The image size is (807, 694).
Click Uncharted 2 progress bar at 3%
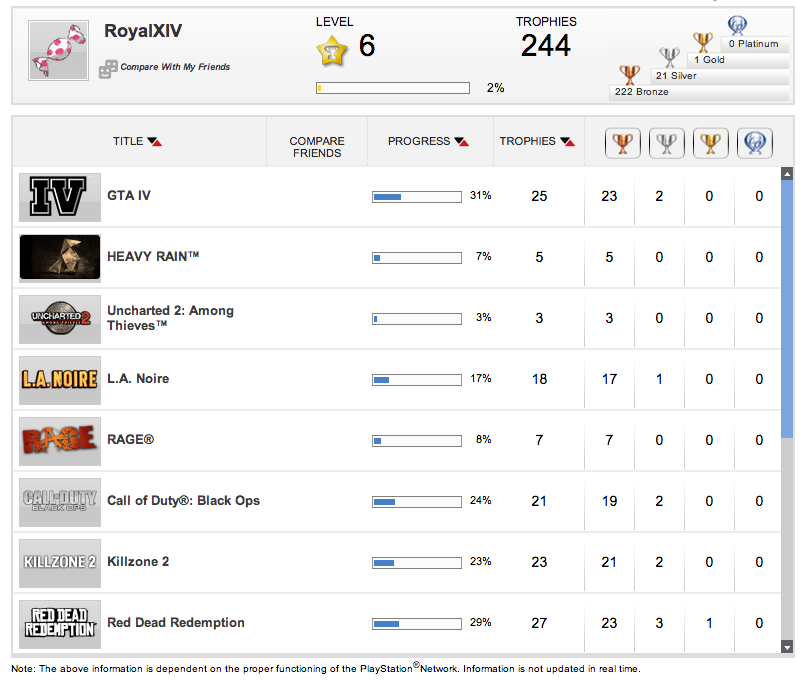[x=417, y=319]
